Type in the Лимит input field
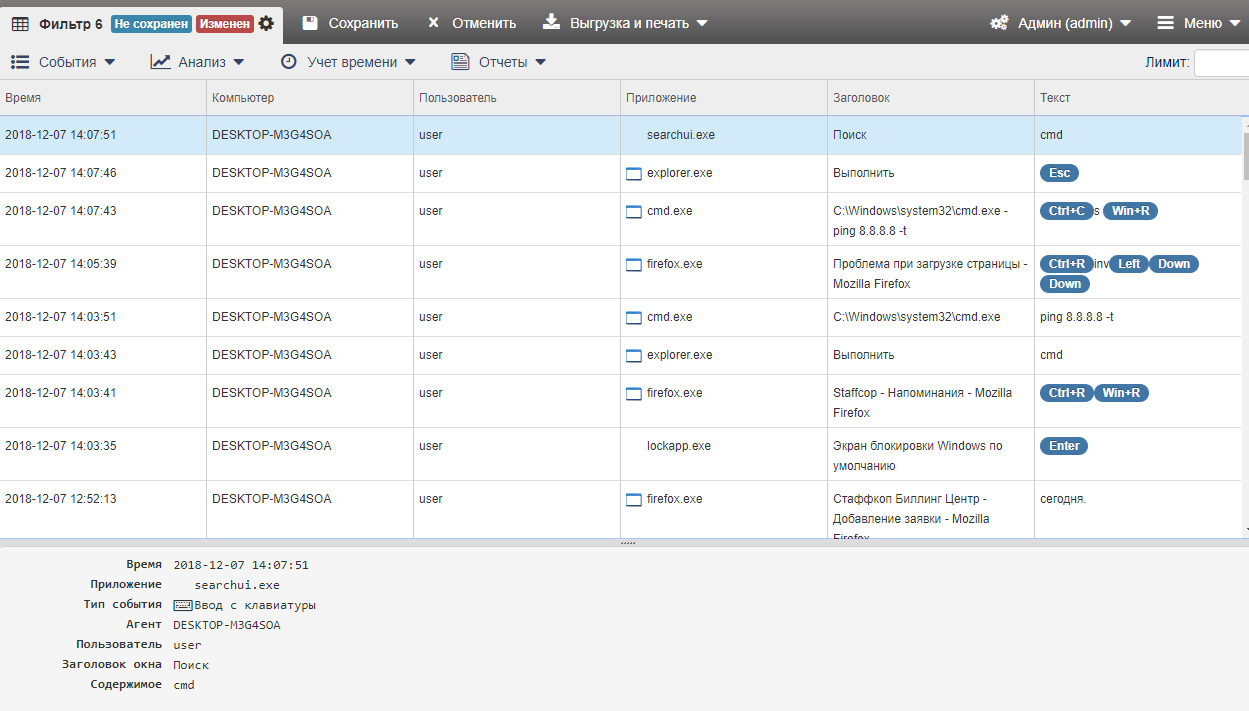Image resolution: width=1249 pixels, height=711 pixels. (x=1220, y=62)
